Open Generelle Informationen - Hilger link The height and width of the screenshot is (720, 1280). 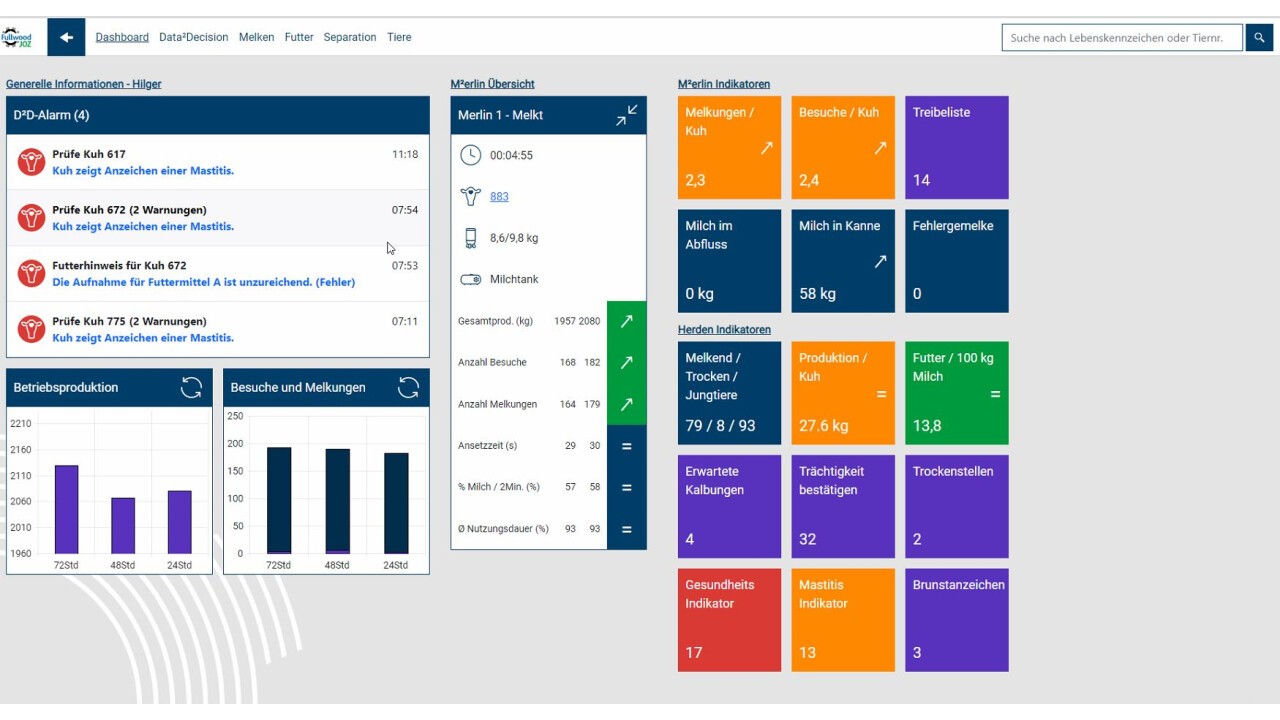point(83,84)
